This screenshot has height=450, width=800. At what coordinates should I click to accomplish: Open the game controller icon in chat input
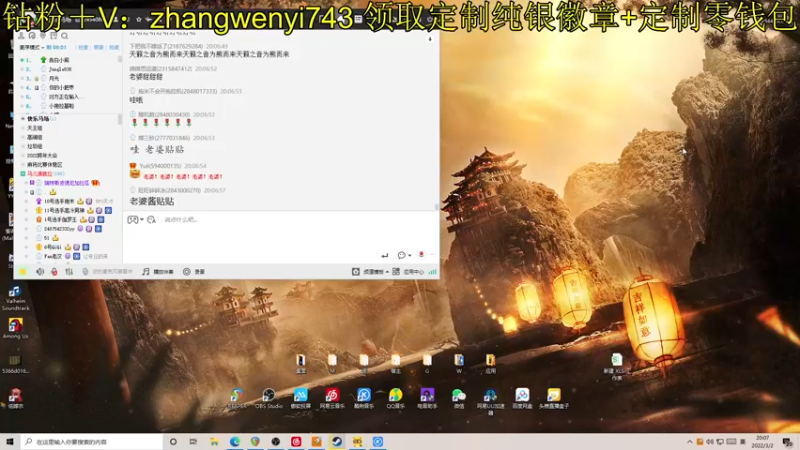pyautogui.click(x=133, y=219)
